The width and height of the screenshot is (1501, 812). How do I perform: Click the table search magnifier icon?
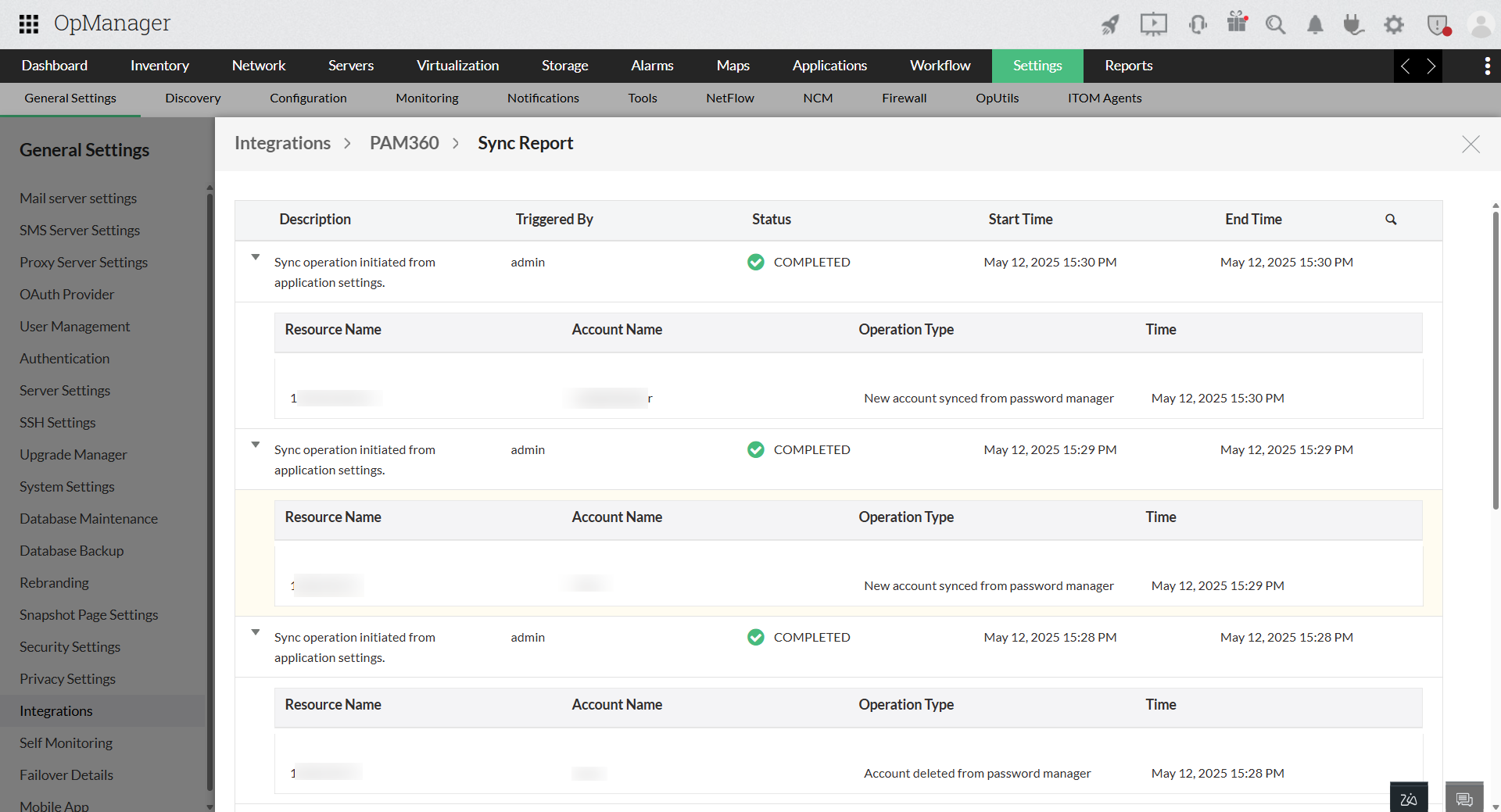1391,220
